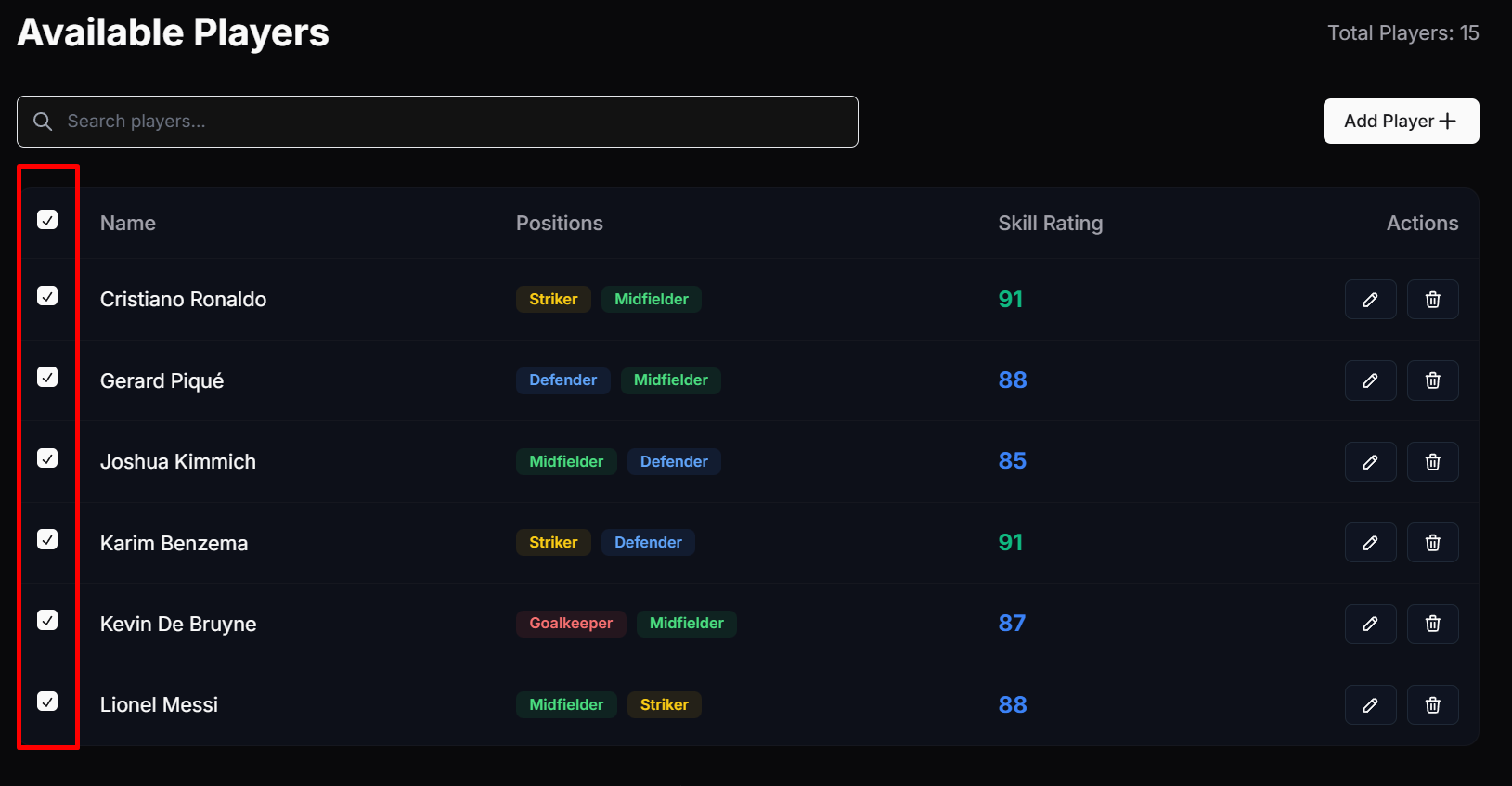Image resolution: width=1512 pixels, height=786 pixels.
Task: Edit Cristiano Ronaldo with the pencil icon
Action: (x=1370, y=300)
